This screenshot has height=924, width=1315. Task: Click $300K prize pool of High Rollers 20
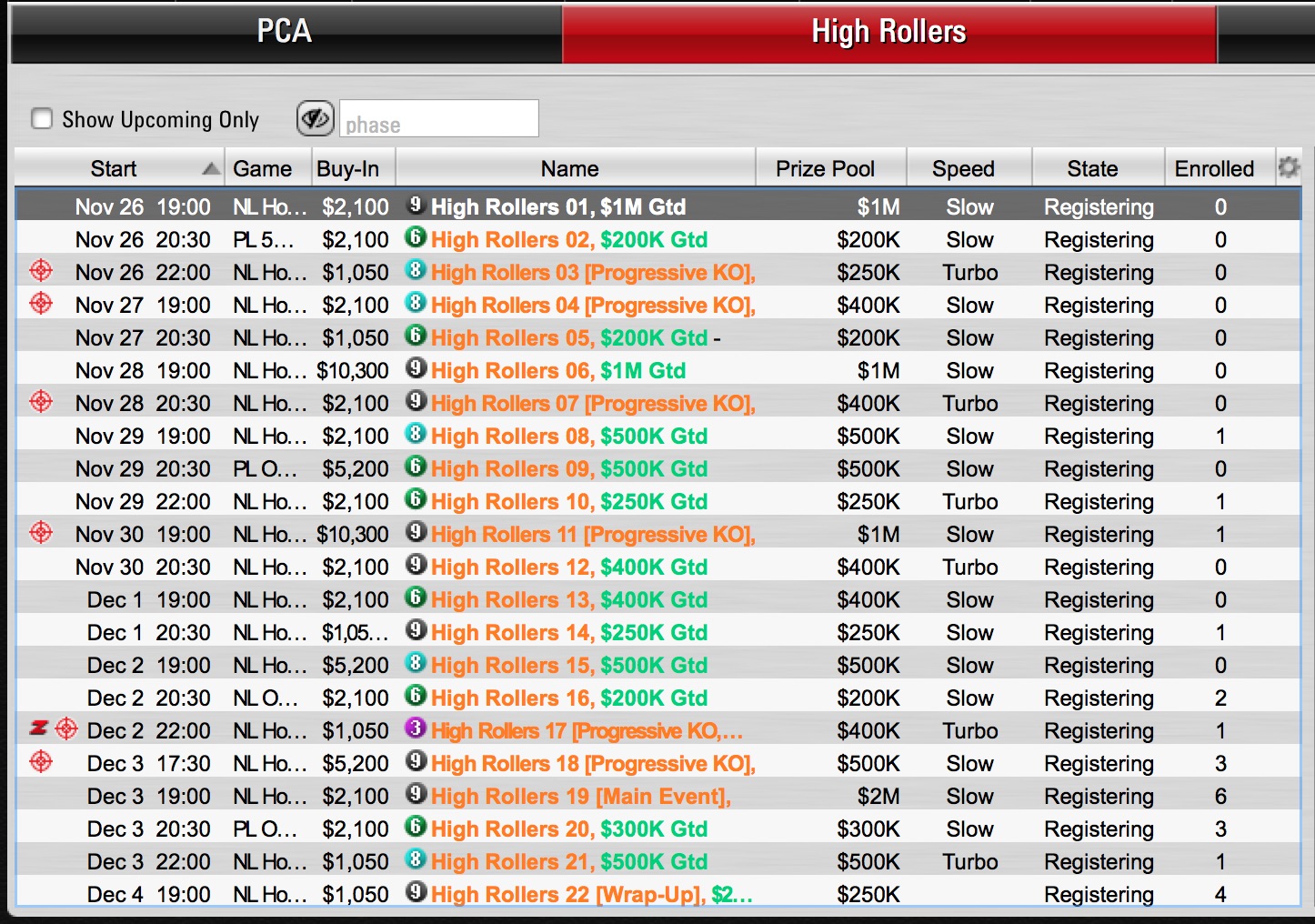(868, 829)
